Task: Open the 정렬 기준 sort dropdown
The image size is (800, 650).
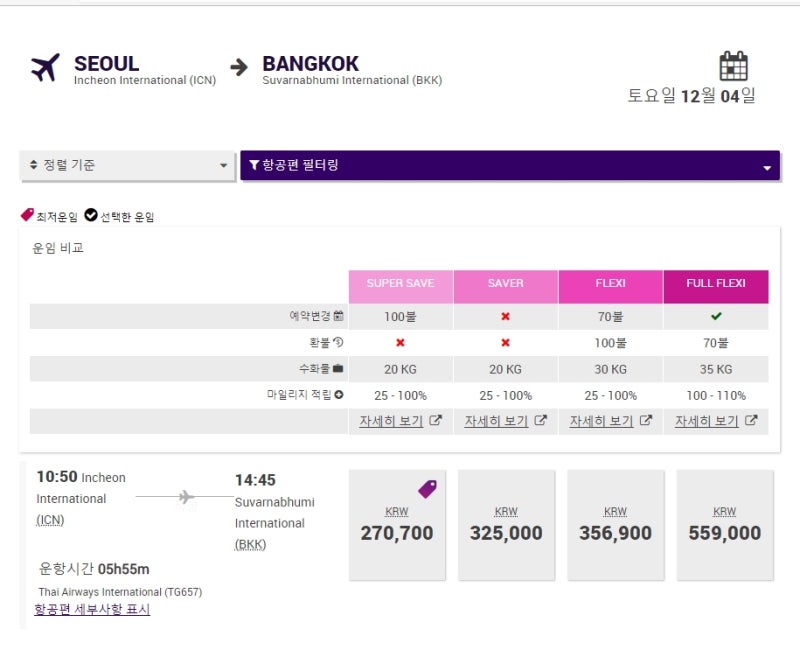Action: [x=128, y=165]
